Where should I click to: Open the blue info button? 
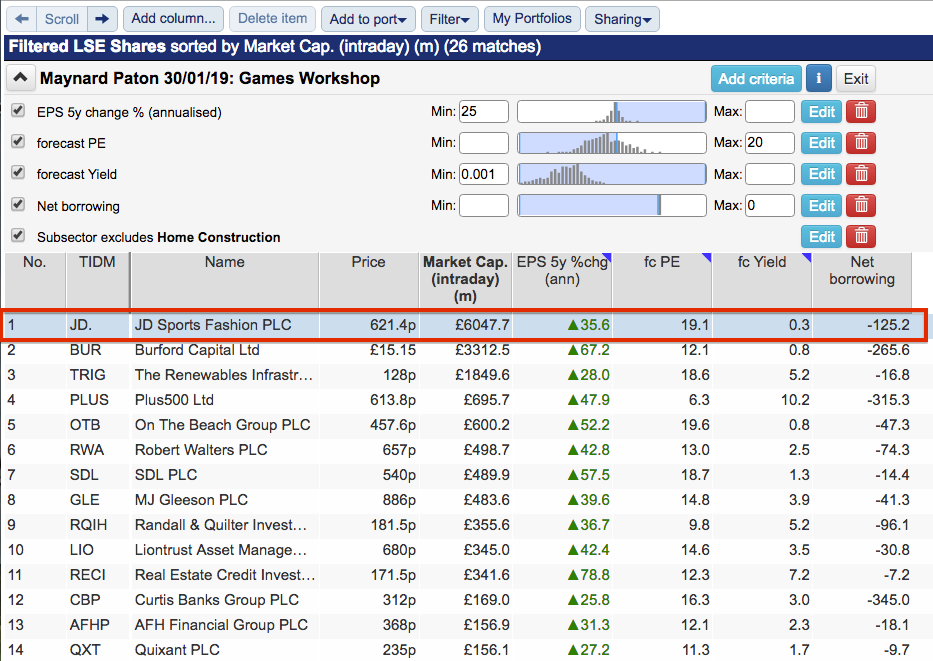[818, 79]
